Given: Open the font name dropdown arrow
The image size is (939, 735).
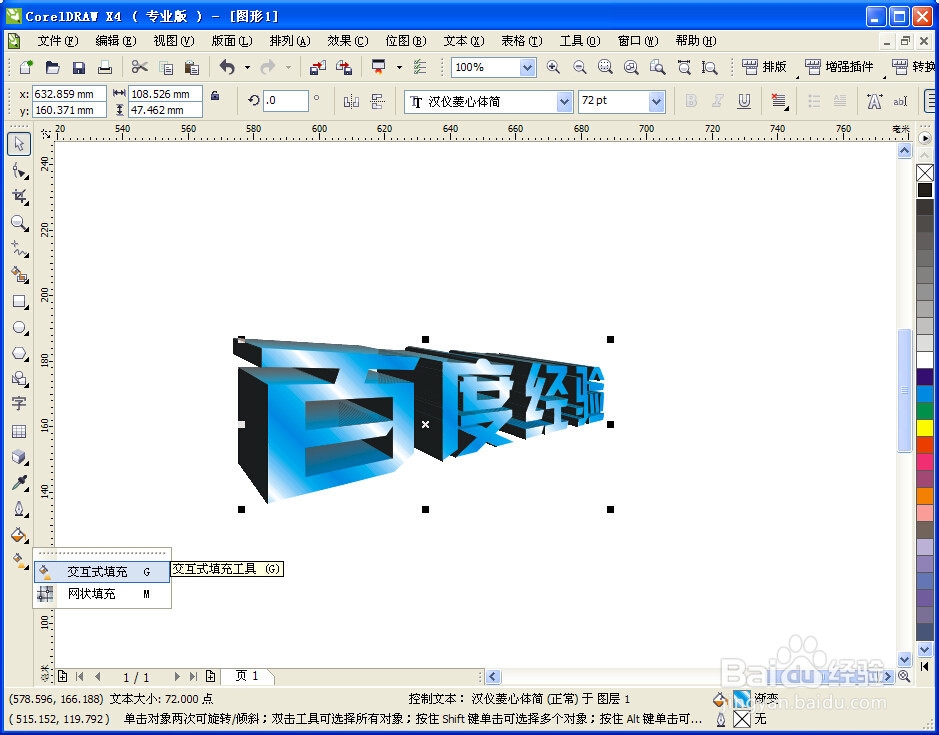Looking at the screenshot, I should point(564,102).
